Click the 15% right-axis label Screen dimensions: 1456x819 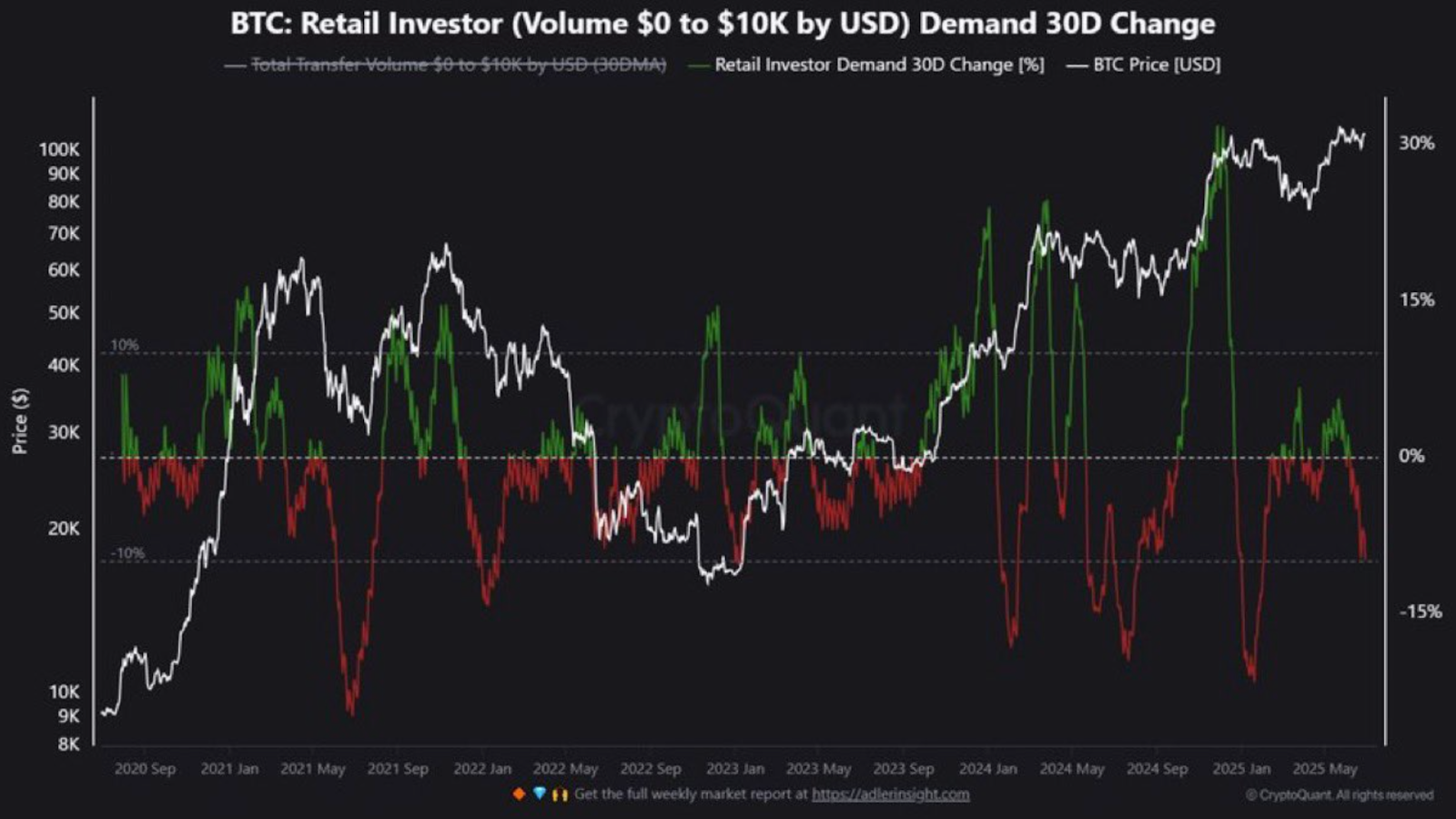coord(1417,299)
